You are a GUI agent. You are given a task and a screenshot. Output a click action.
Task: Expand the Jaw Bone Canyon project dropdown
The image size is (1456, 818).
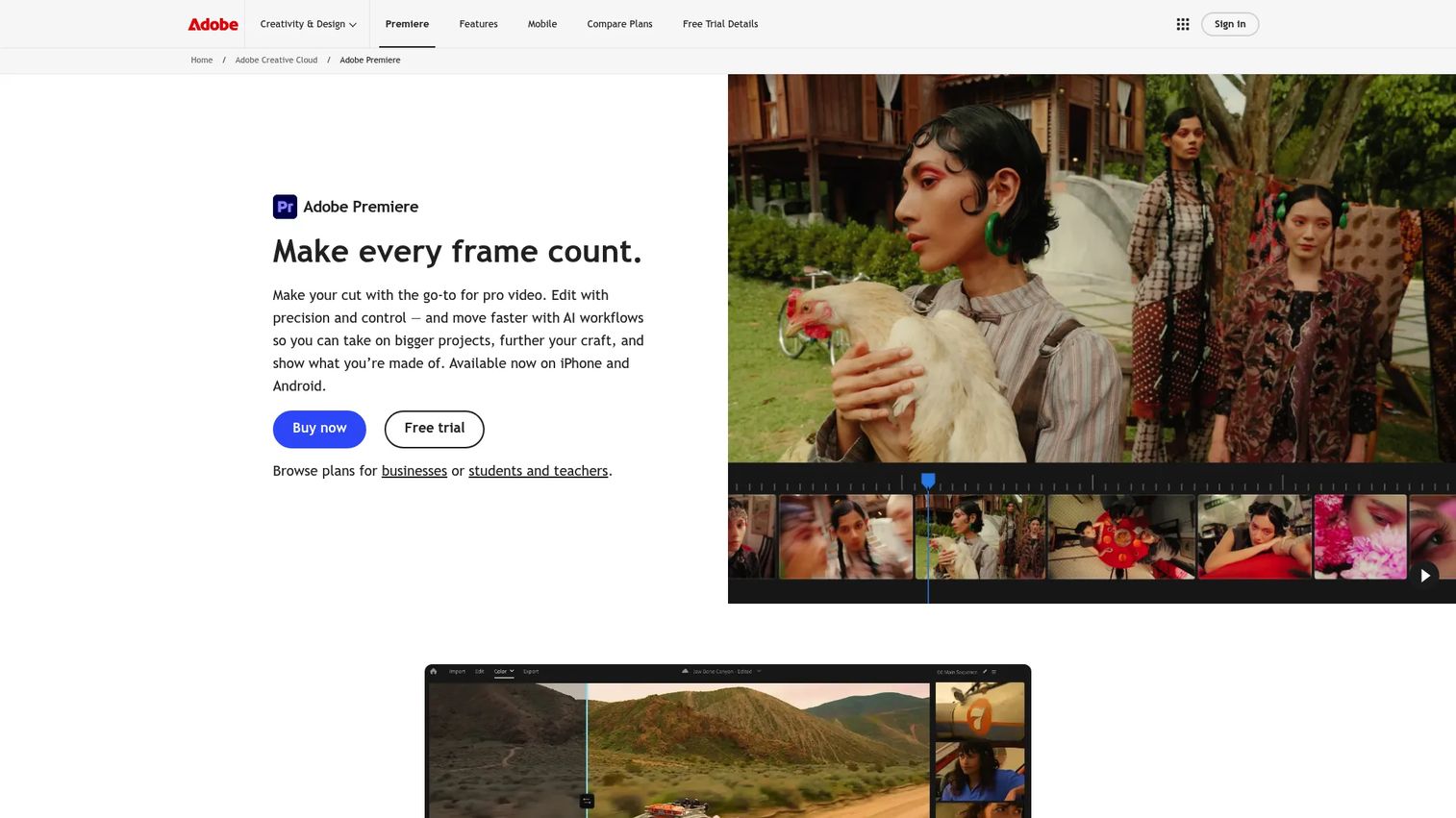point(759,671)
